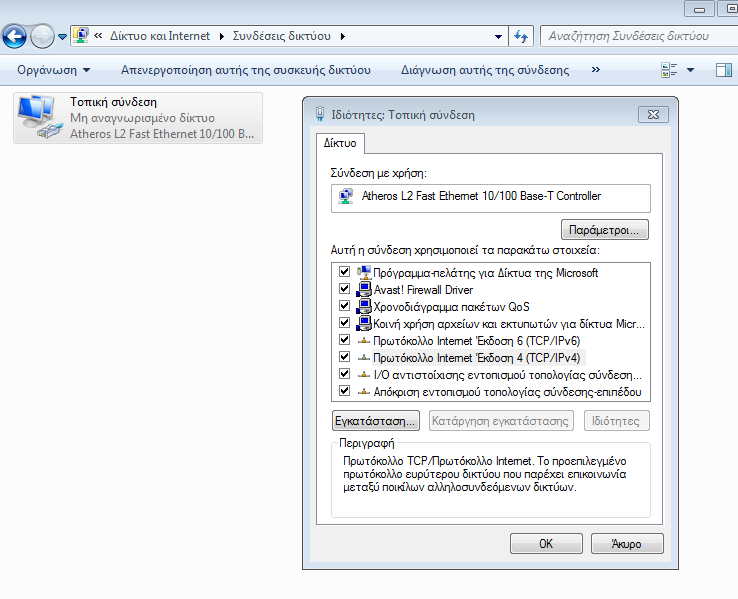
Task: Uncheck Κοινή χρήση αρχείων και εκτυπωτών checkbox
Action: [x=345, y=322]
